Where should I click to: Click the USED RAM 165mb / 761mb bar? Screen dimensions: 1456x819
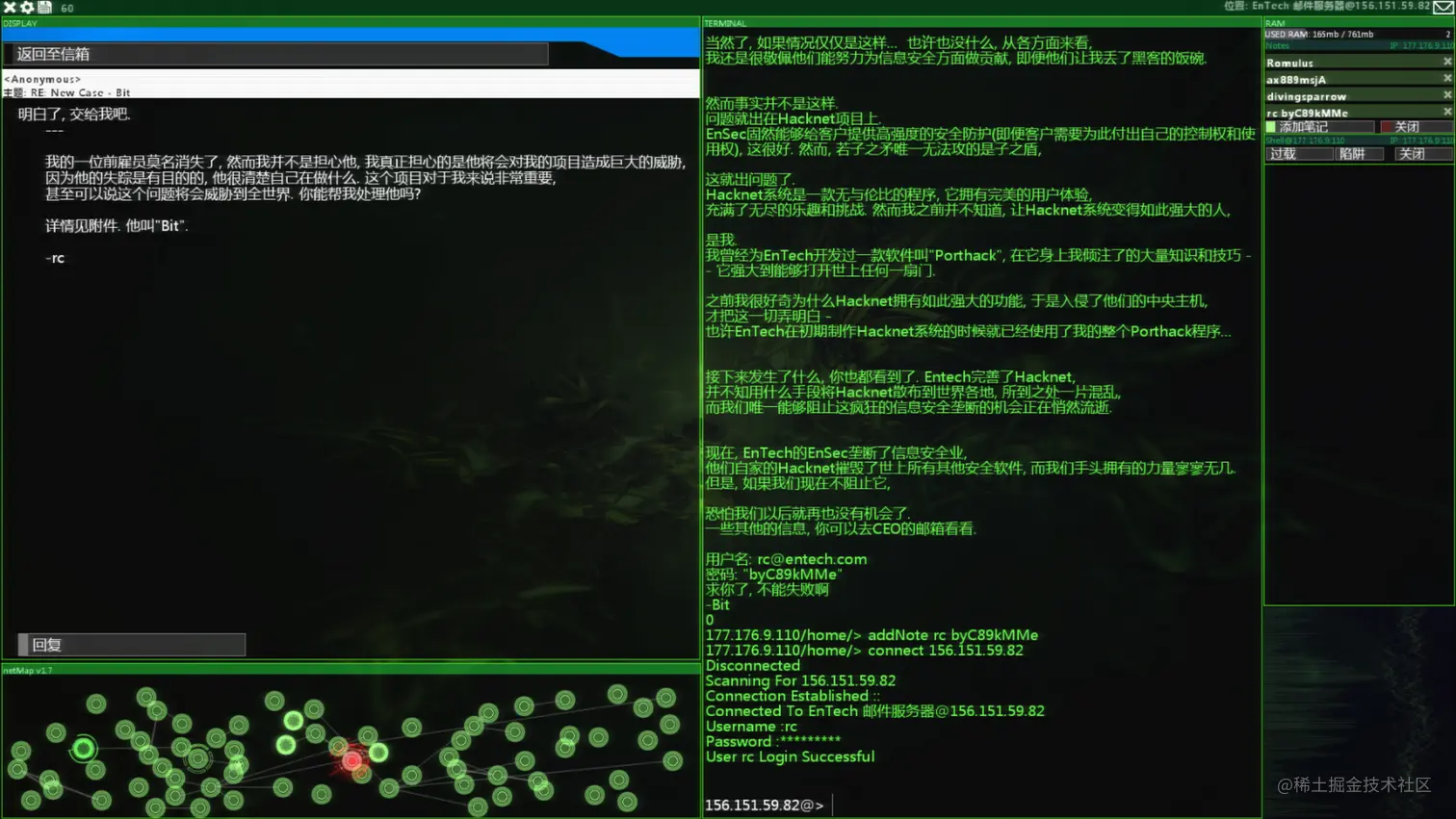[1358, 34]
